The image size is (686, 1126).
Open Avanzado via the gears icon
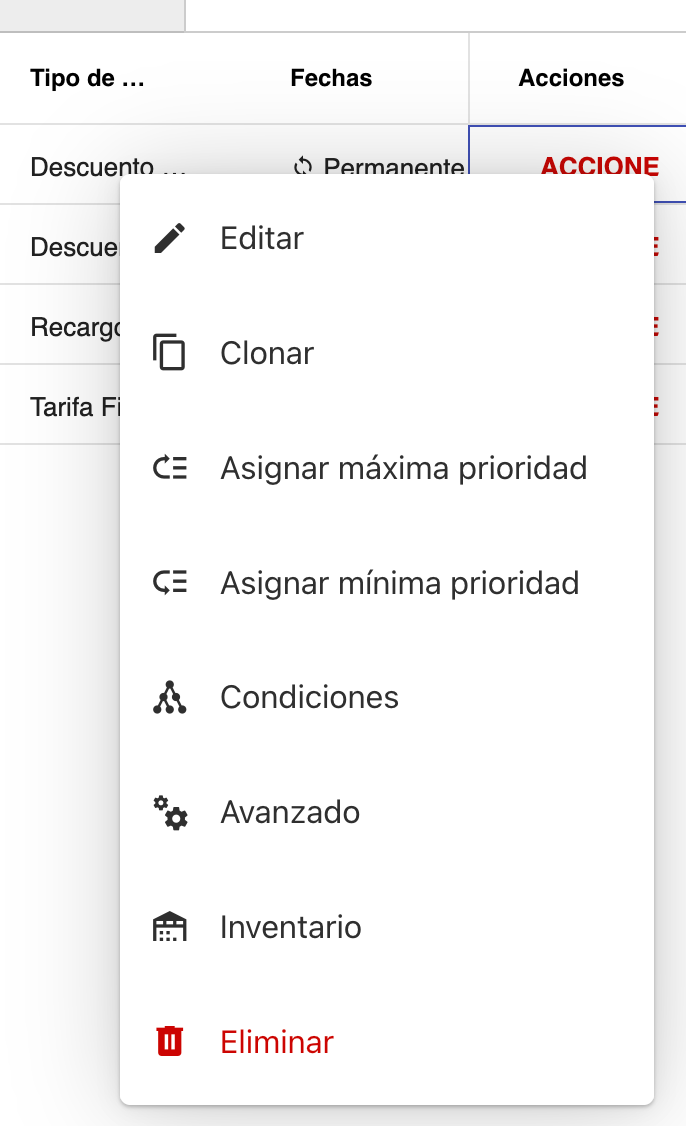172,812
